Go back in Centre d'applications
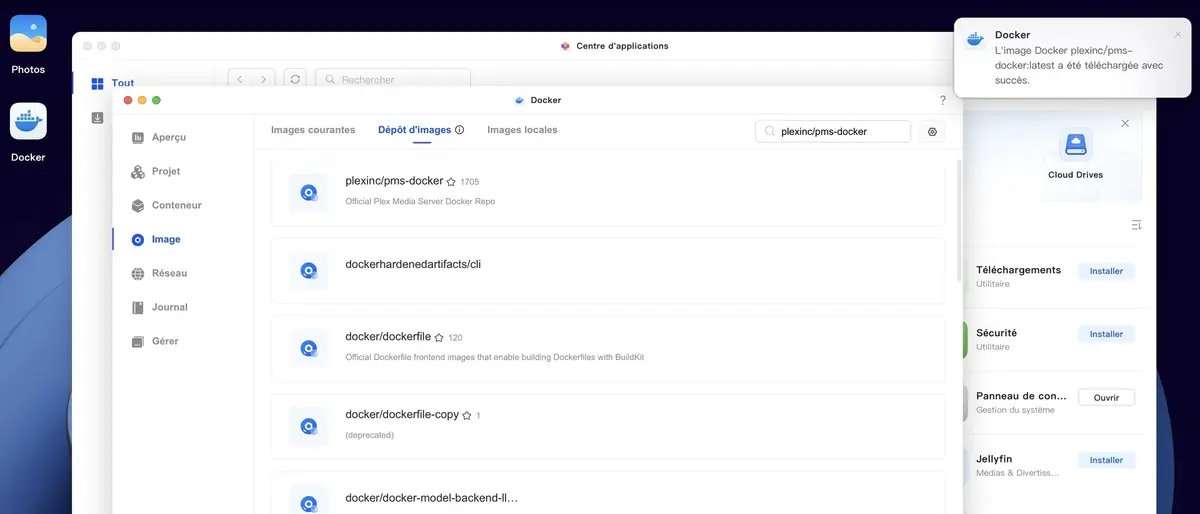The image size is (1200, 514). click(x=240, y=79)
